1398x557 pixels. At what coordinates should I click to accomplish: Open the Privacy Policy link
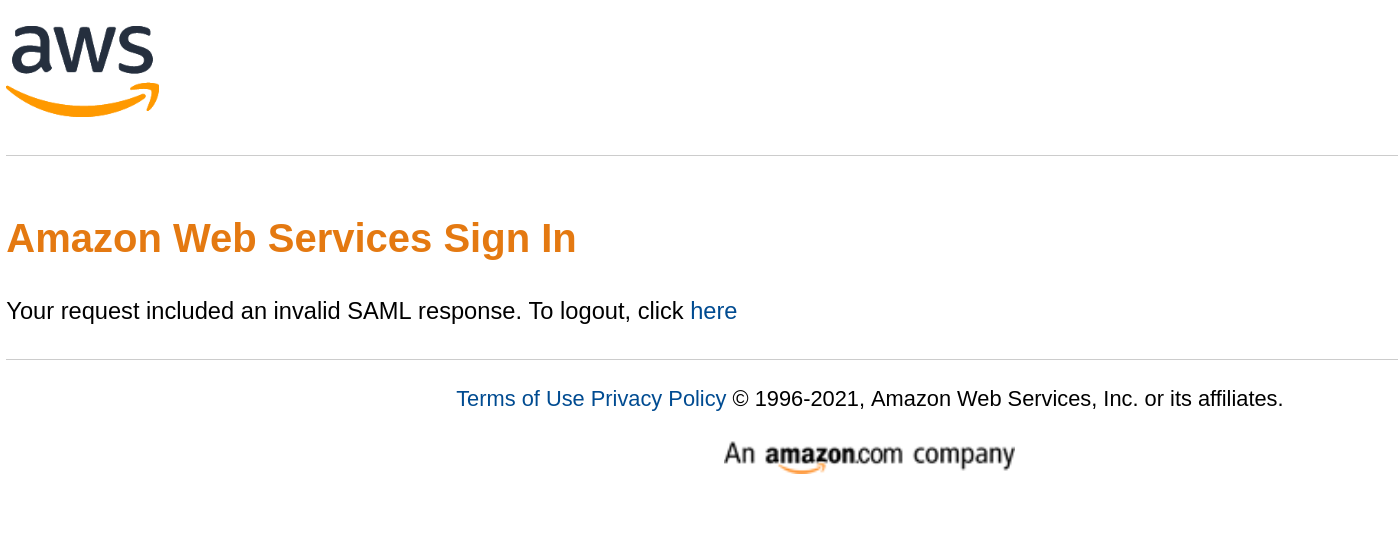click(658, 399)
